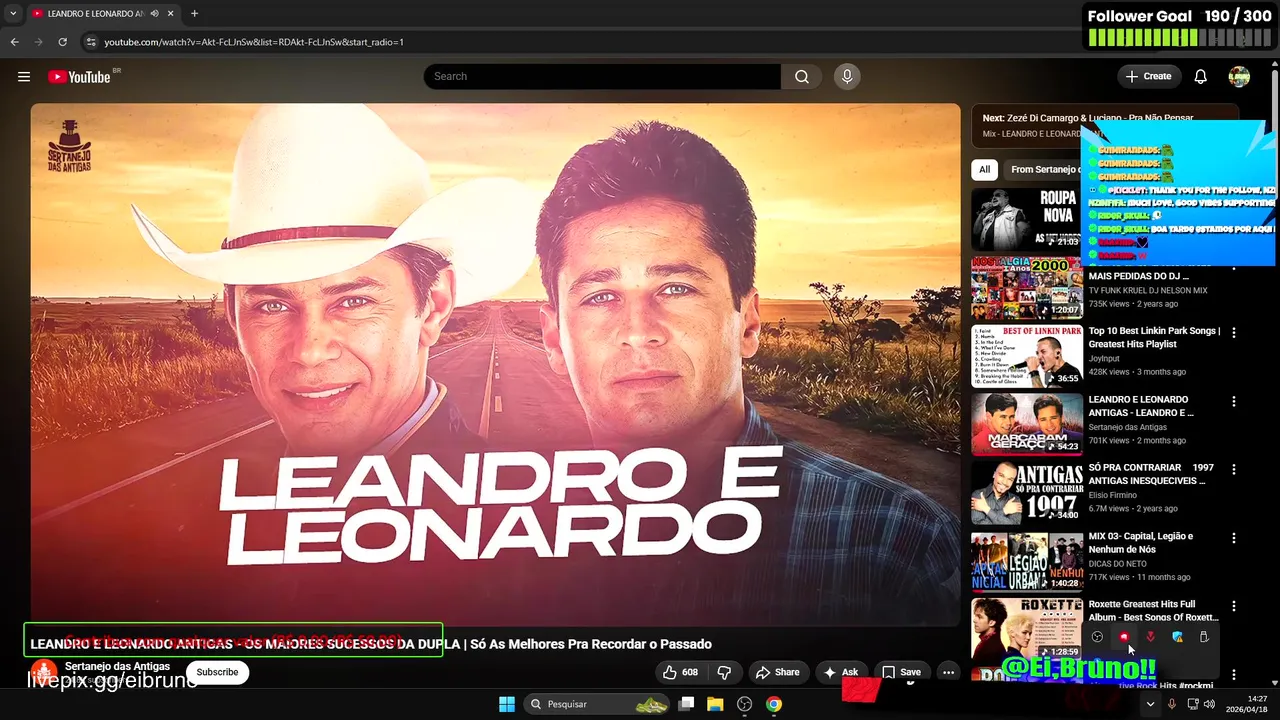
Task: Subscribe to Sertanejo das Antigas
Action: tap(217, 673)
